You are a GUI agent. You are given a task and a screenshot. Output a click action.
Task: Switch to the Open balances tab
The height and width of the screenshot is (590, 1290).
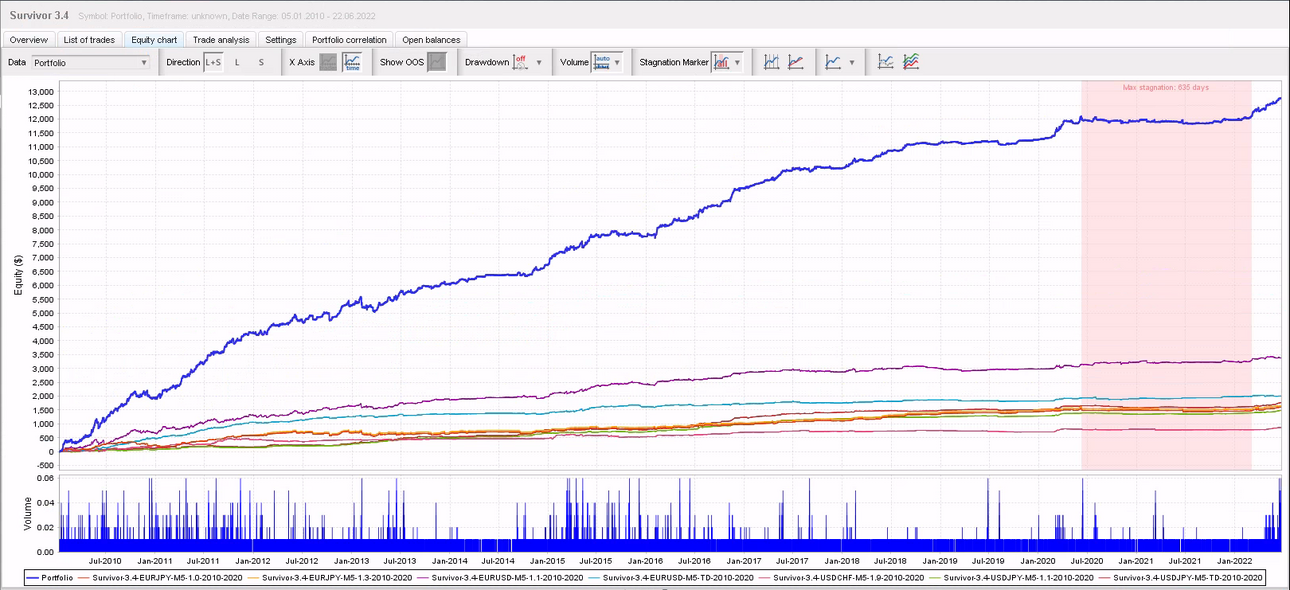(x=431, y=40)
